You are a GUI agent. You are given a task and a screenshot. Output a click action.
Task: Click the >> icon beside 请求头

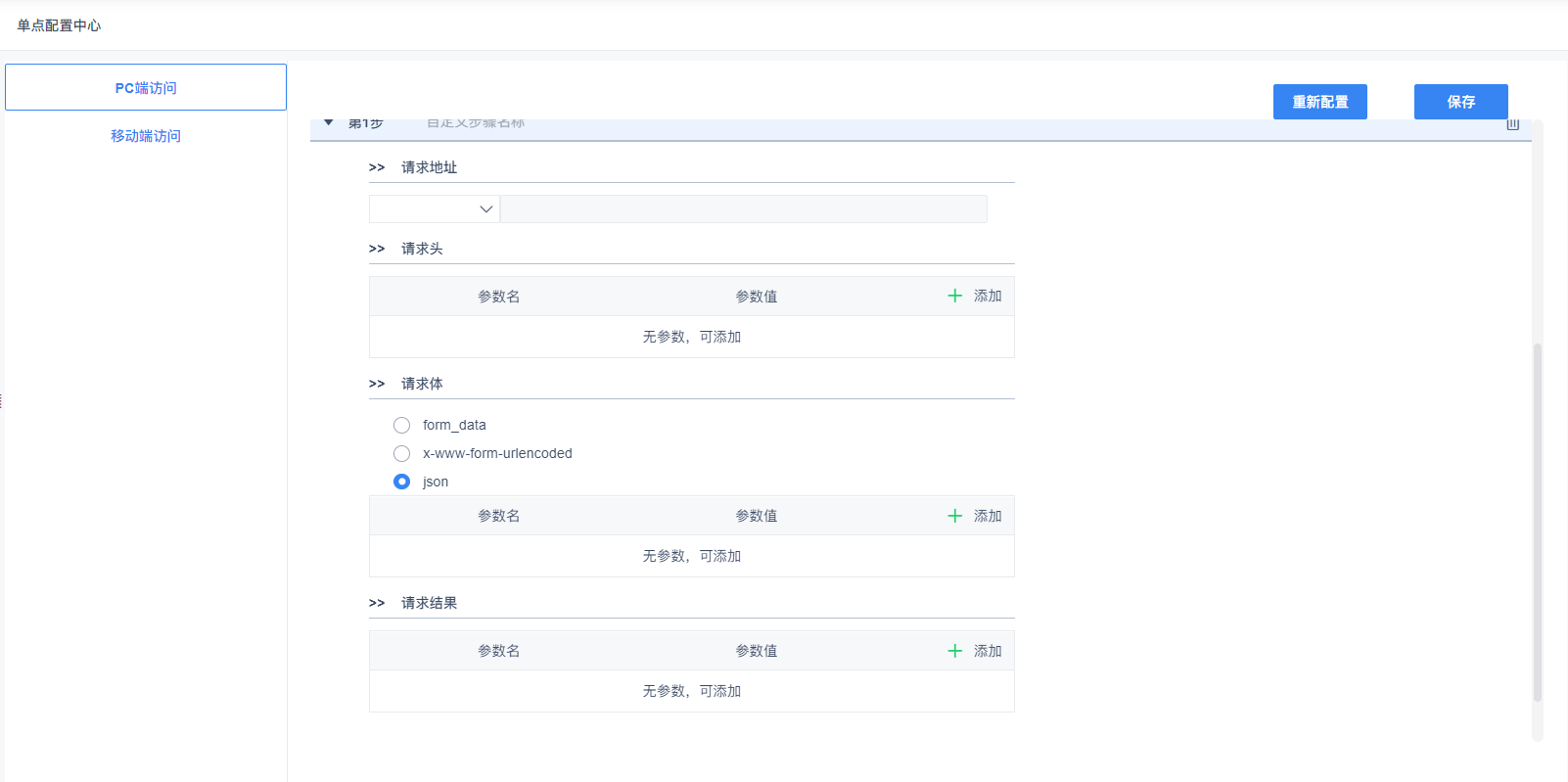pyautogui.click(x=377, y=249)
